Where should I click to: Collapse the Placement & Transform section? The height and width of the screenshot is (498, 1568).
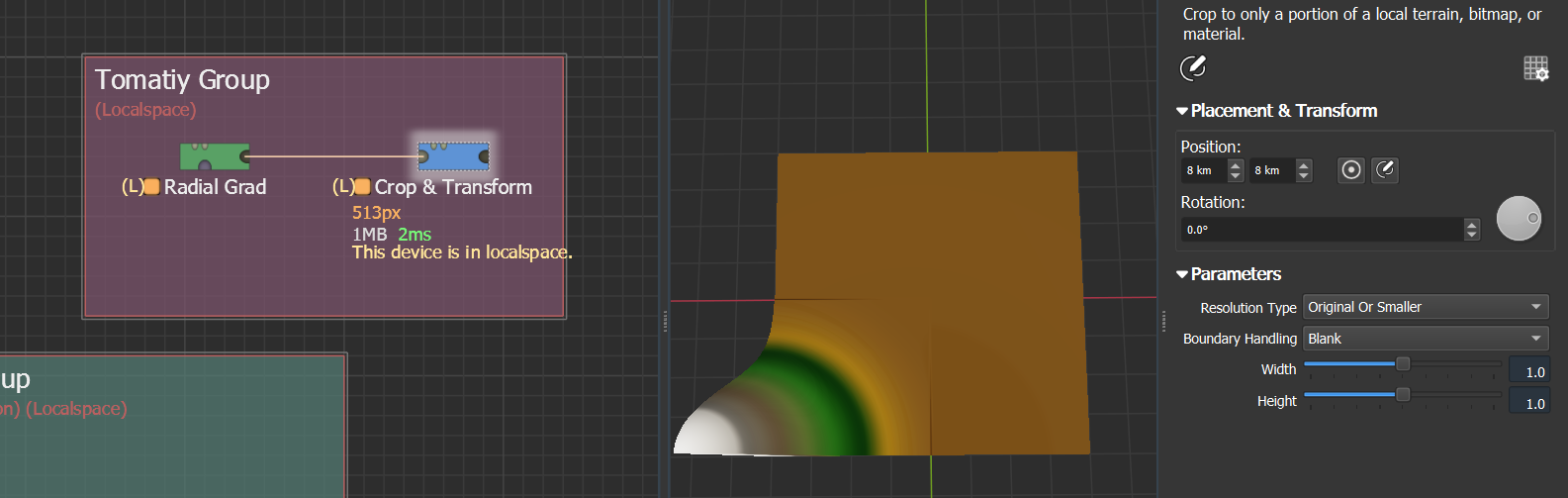click(1182, 111)
